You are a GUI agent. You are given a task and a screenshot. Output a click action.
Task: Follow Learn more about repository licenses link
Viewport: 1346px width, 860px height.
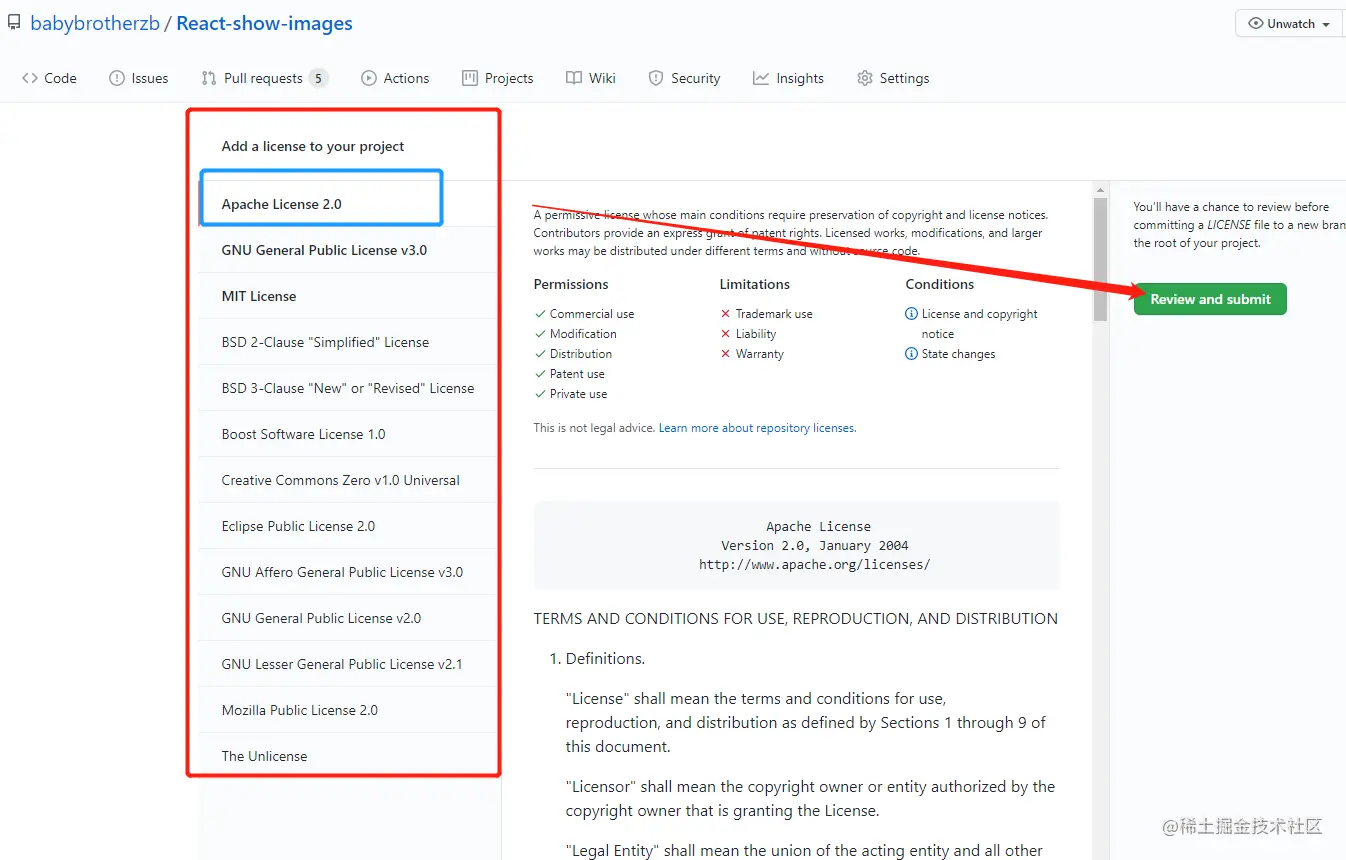click(757, 428)
